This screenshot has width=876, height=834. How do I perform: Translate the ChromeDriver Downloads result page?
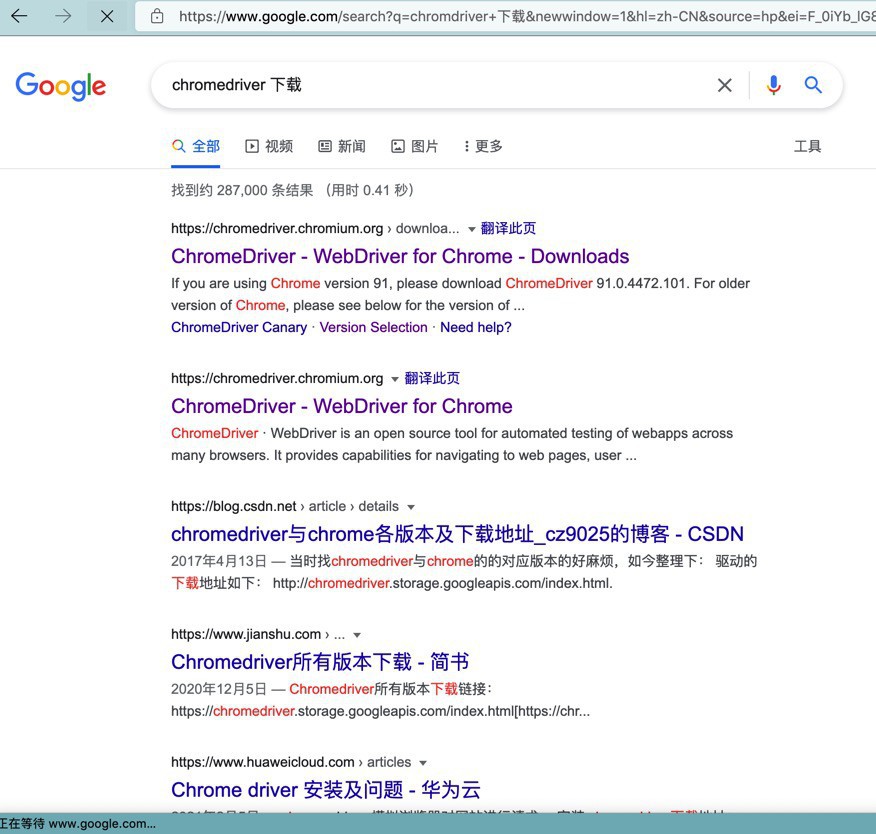click(508, 228)
